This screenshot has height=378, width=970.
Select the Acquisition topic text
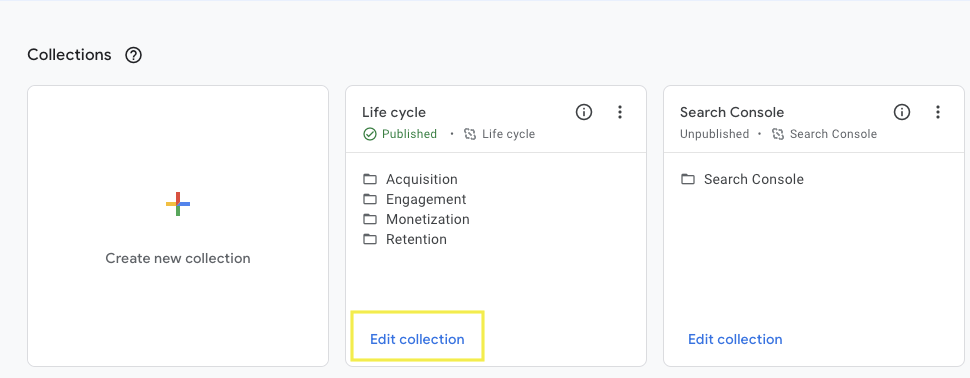click(x=422, y=179)
